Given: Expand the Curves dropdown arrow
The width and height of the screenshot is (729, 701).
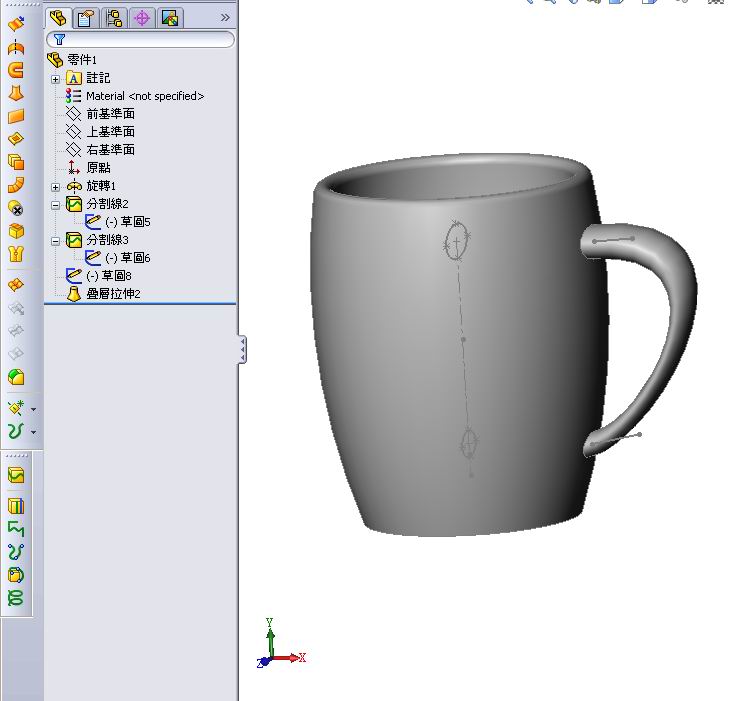Looking at the screenshot, I should pyautogui.click(x=33, y=432).
